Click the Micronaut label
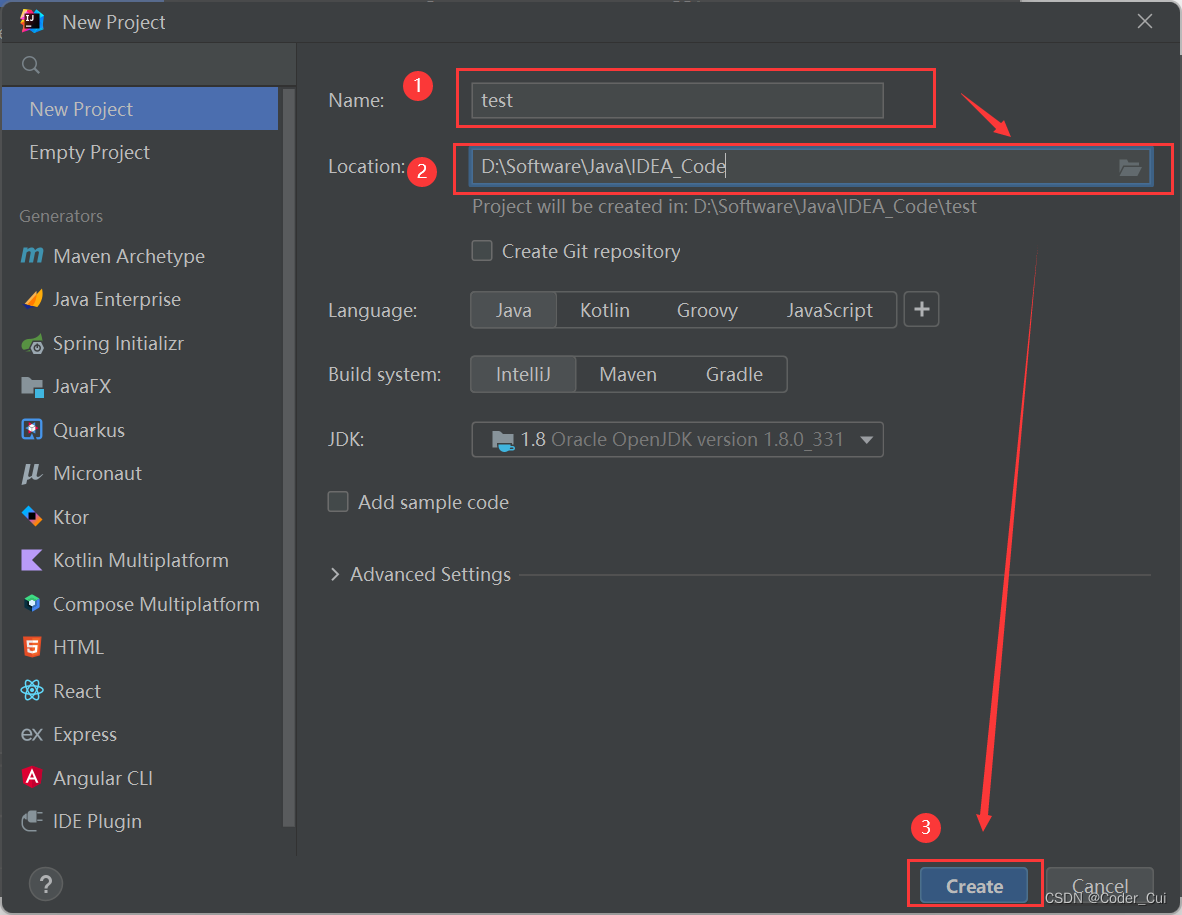 [97, 473]
